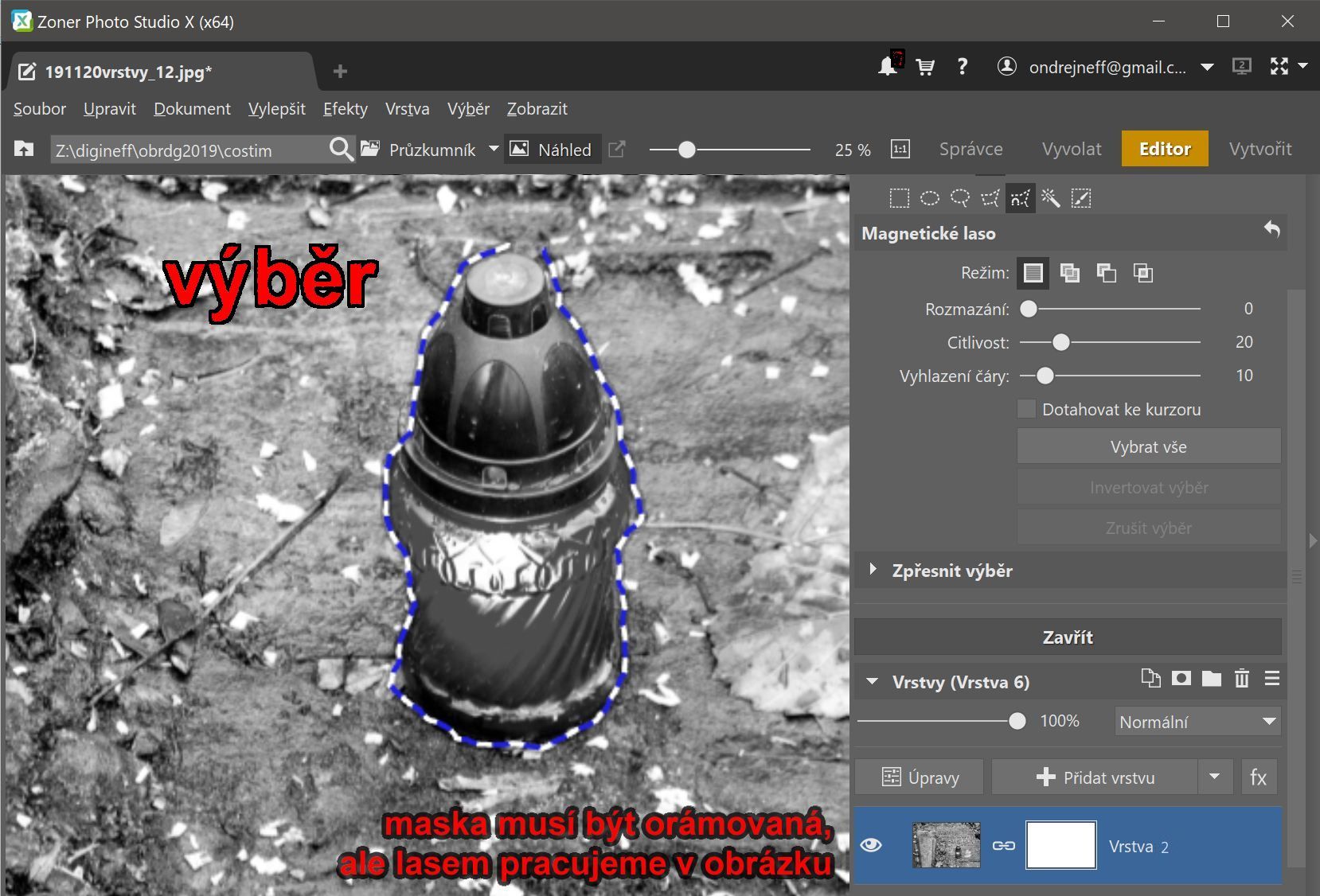Click the Zavřít button

tap(1068, 637)
